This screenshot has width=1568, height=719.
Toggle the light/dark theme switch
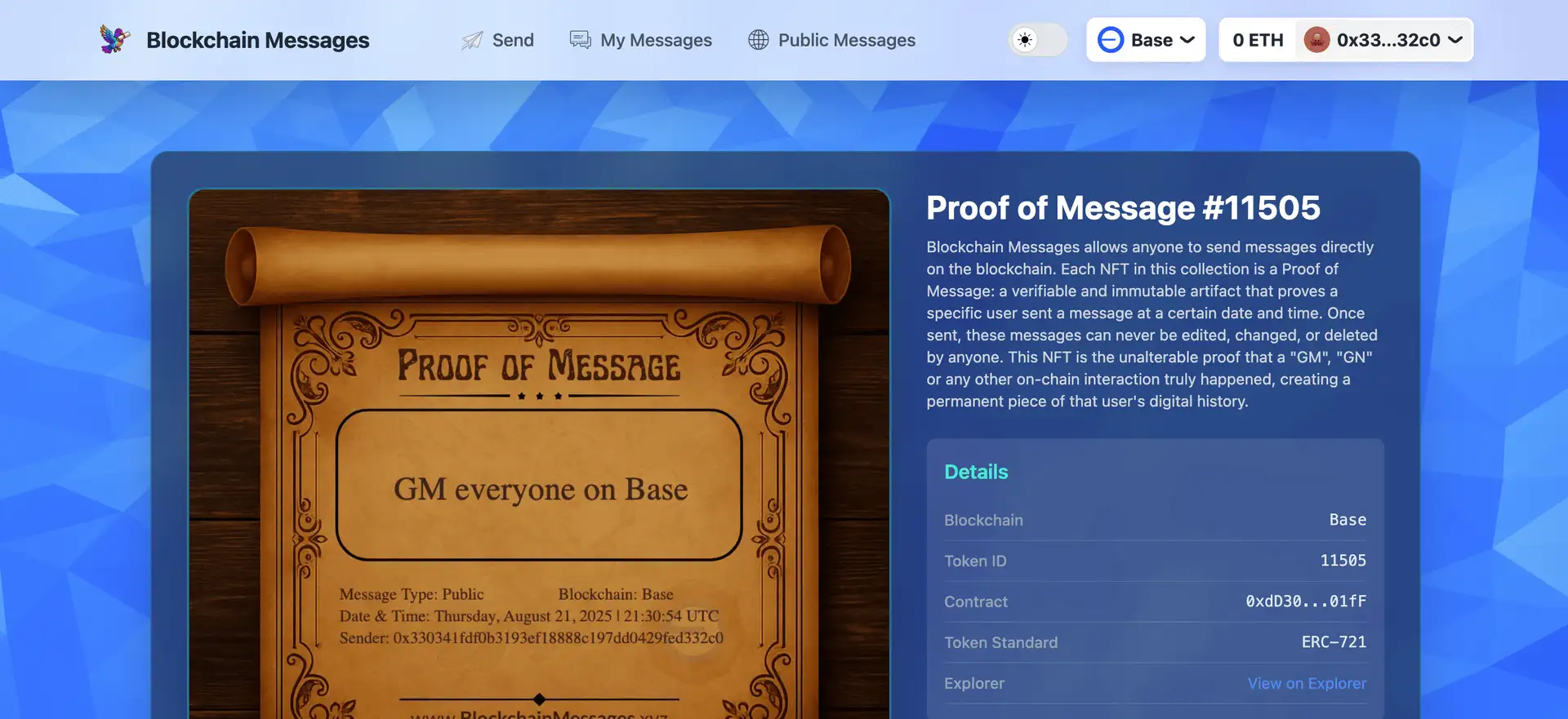(x=1038, y=40)
